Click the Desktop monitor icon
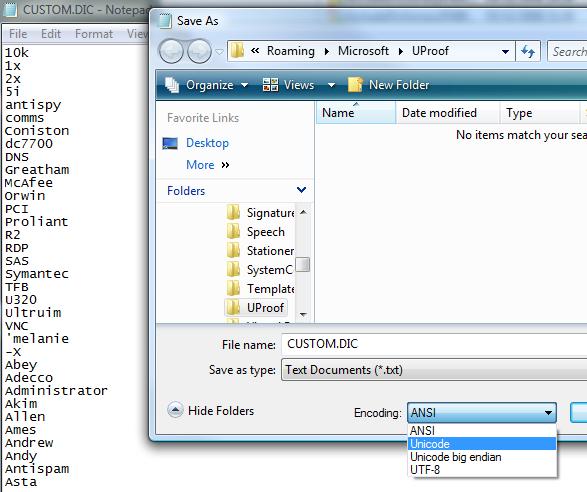This screenshot has height=492, width=587. click(170, 143)
